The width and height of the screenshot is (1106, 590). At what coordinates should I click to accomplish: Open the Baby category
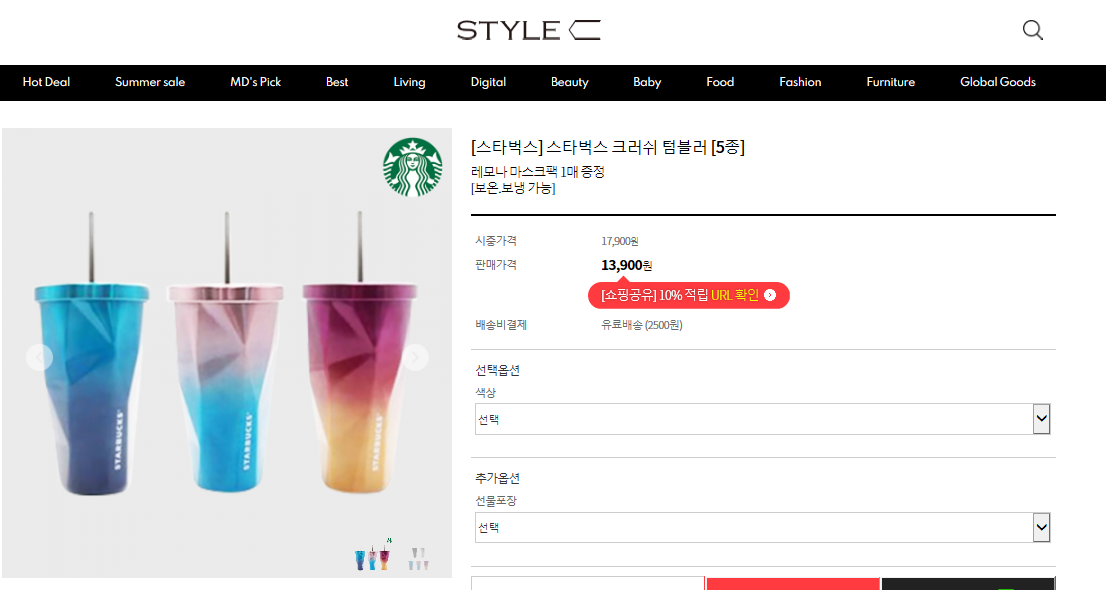click(647, 82)
